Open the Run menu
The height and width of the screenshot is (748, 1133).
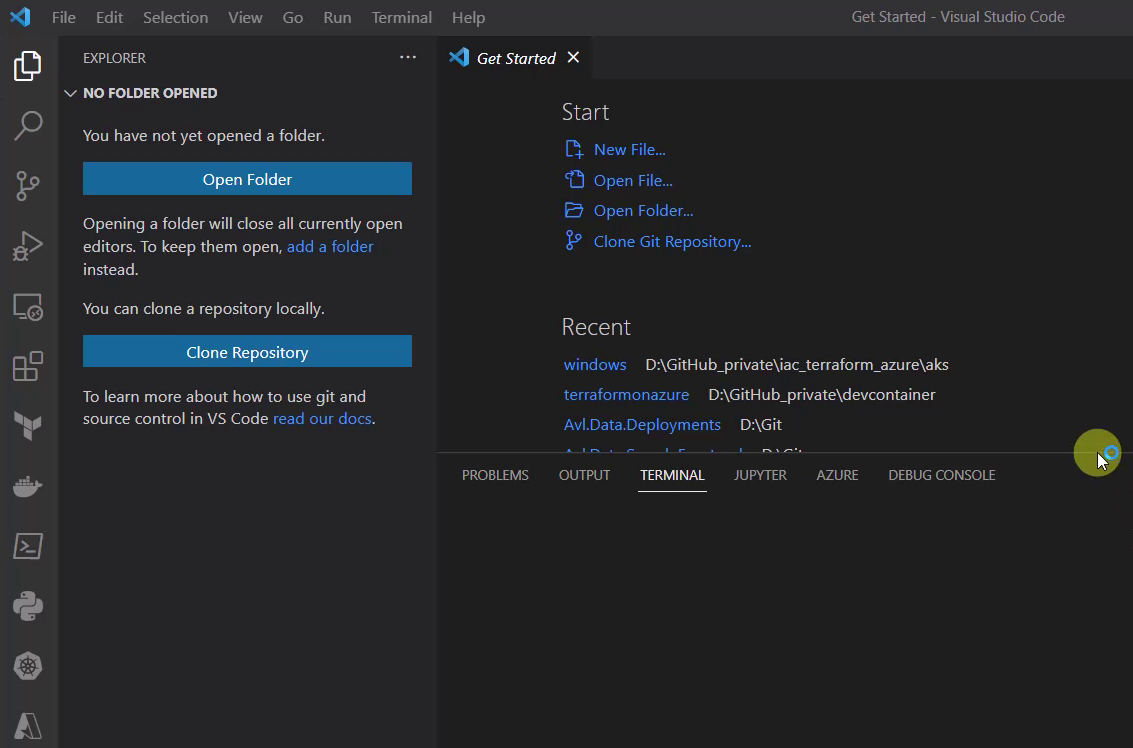pos(337,17)
